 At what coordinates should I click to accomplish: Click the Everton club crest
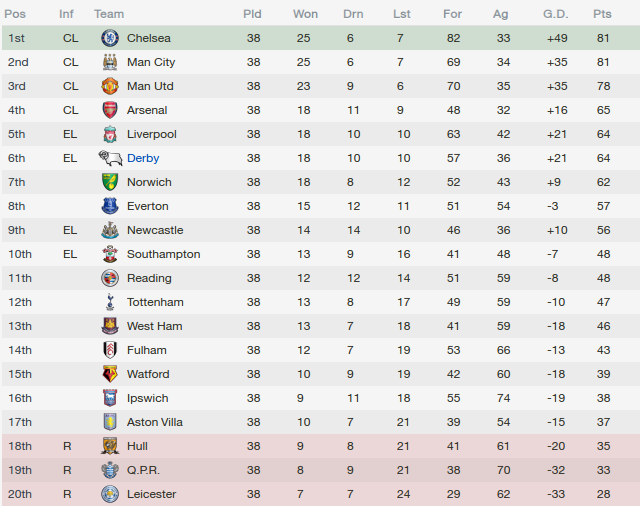pyautogui.click(x=110, y=206)
